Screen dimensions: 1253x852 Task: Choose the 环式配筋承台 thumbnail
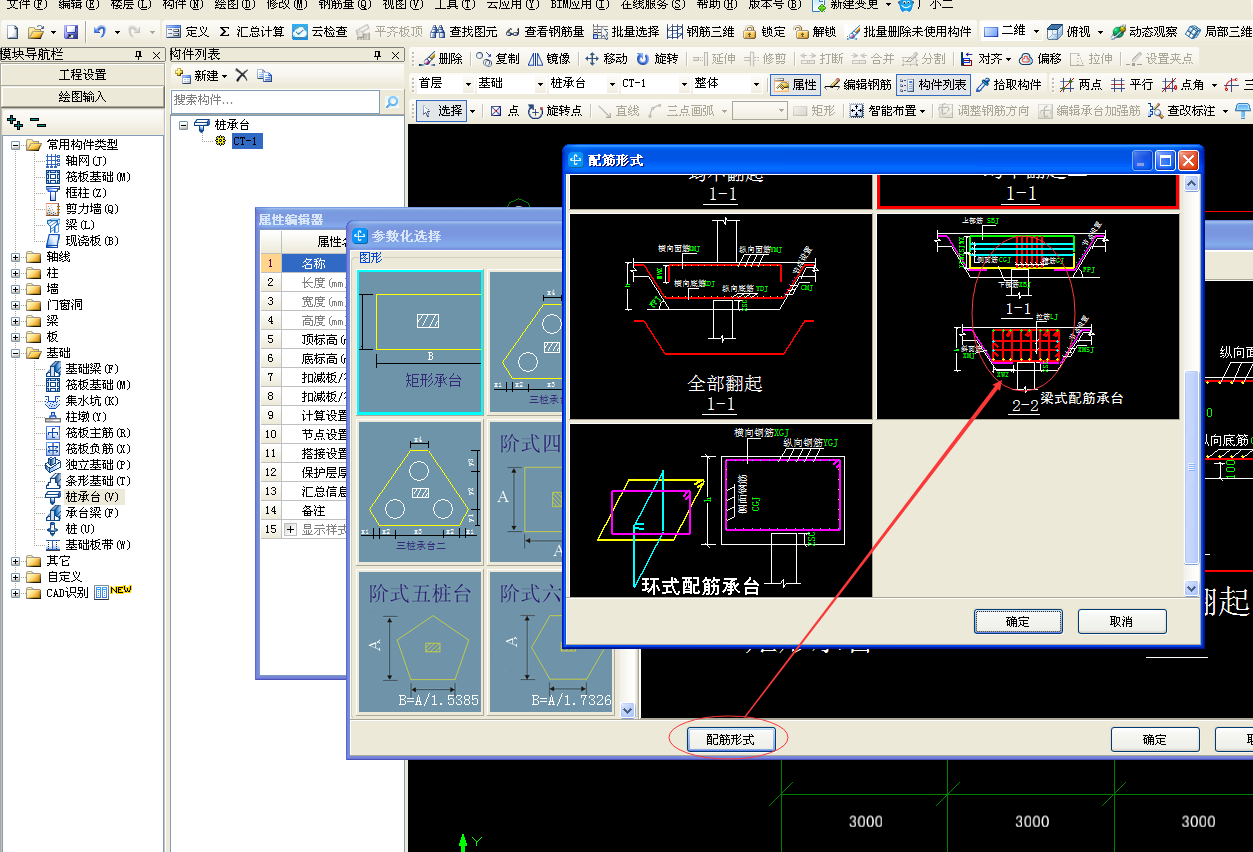pyautogui.click(x=720, y=510)
